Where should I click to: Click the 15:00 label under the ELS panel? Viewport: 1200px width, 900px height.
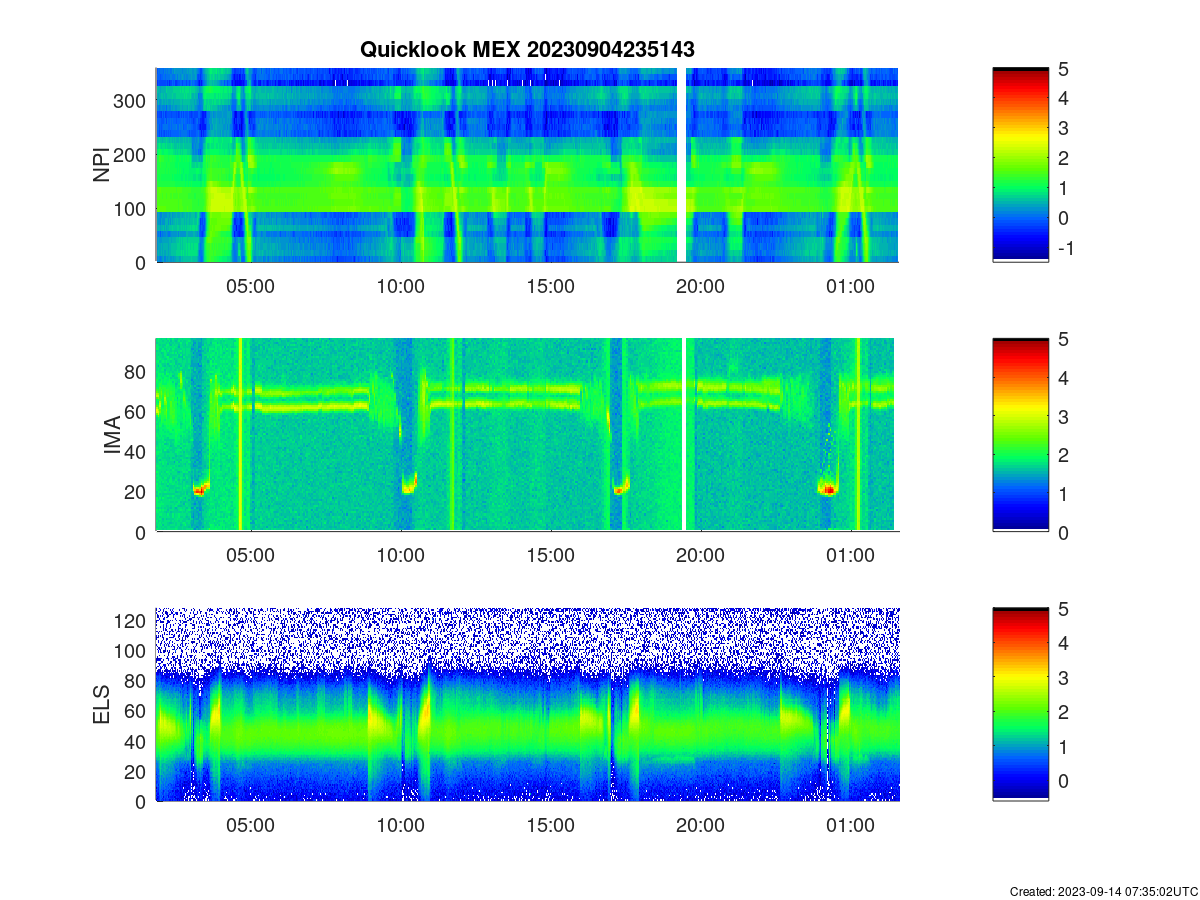point(550,826)
